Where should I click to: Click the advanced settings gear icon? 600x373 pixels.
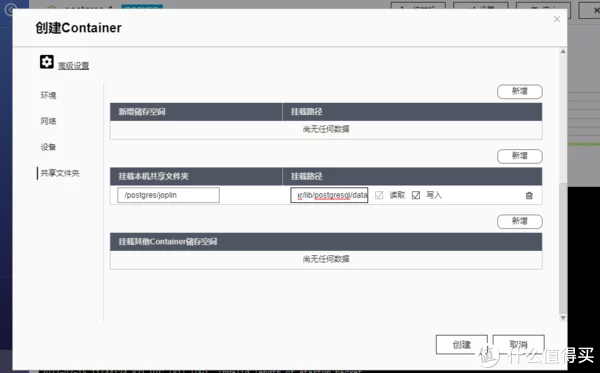point(47,62)
